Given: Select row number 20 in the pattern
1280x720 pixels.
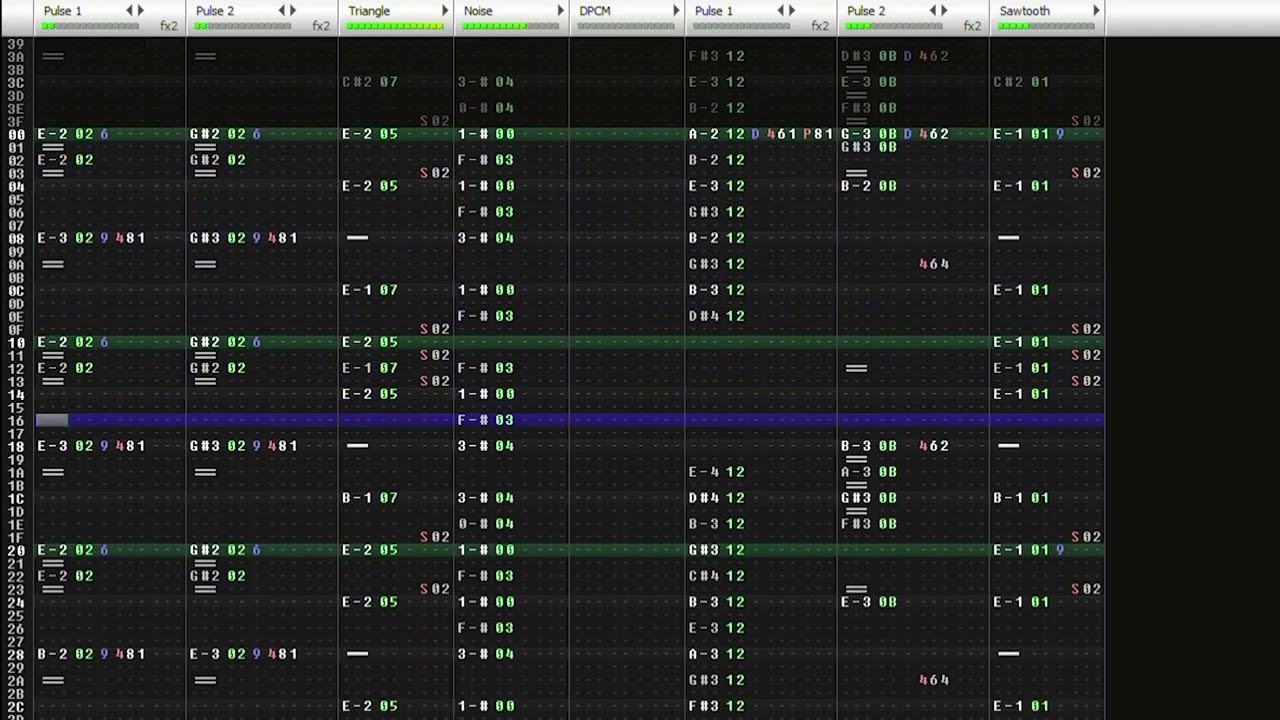Looking at the screenshot, I should click(x=16, y=550).
